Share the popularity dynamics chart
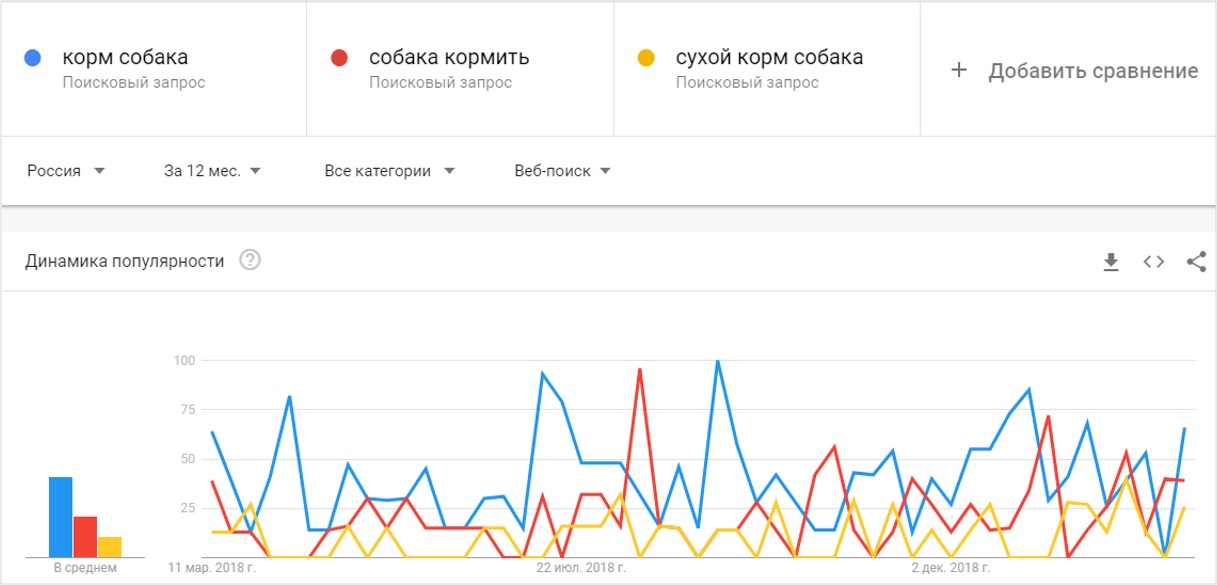1217x585 pixels. point(1196,262)
